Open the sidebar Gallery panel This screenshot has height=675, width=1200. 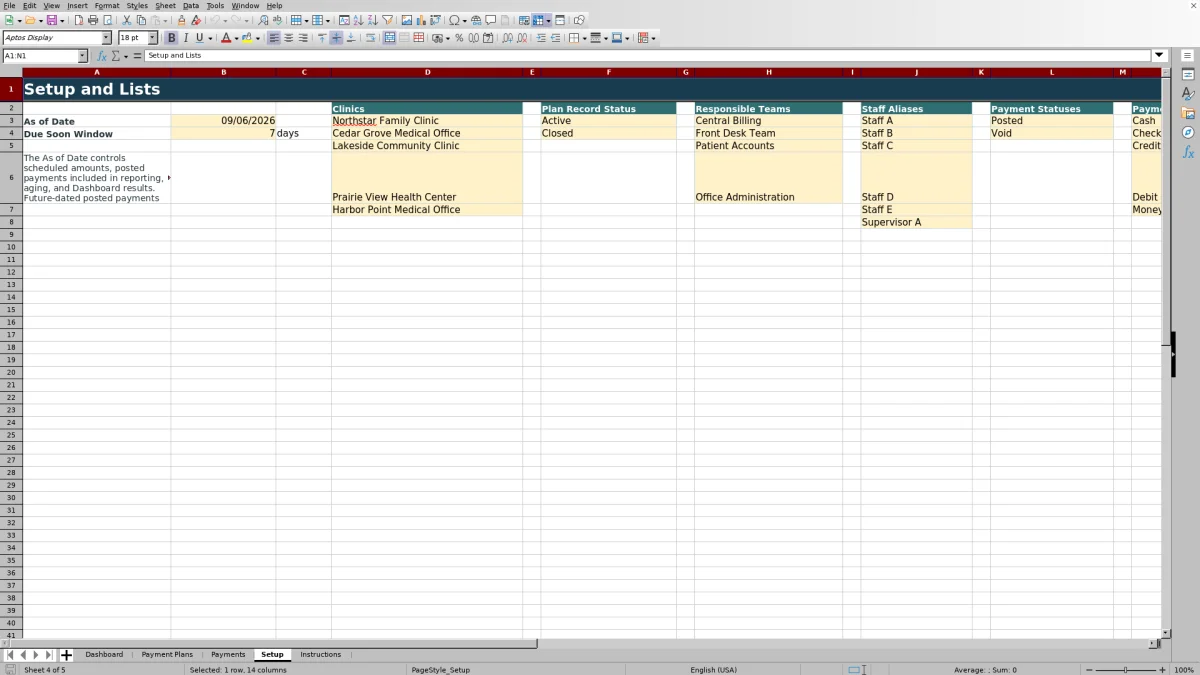(1188, 113)
